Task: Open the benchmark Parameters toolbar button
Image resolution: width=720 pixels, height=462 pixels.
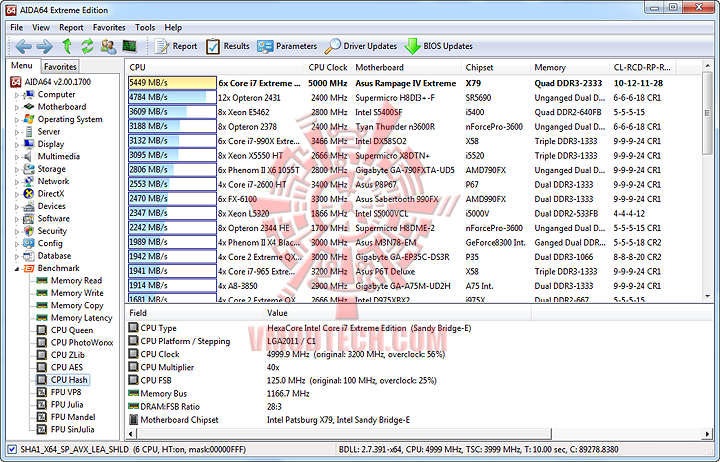Action: (x=287, y=46)
